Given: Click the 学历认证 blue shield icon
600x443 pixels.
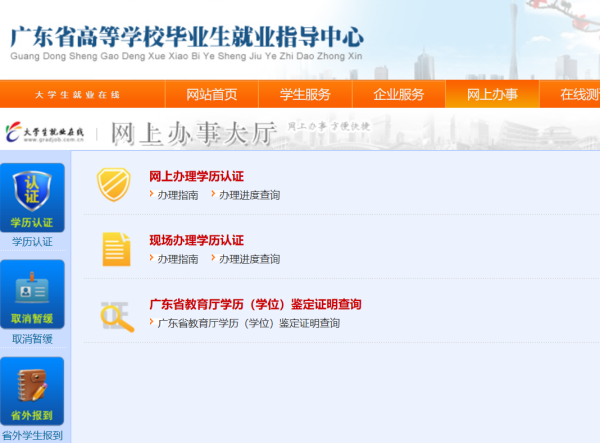Looking at the screenshot, I should [32, 198].
